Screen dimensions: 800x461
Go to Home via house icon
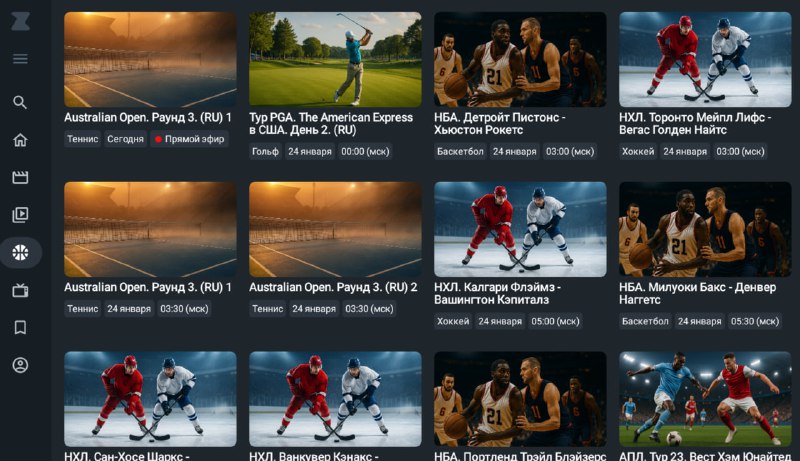click(x=20, y=140)
